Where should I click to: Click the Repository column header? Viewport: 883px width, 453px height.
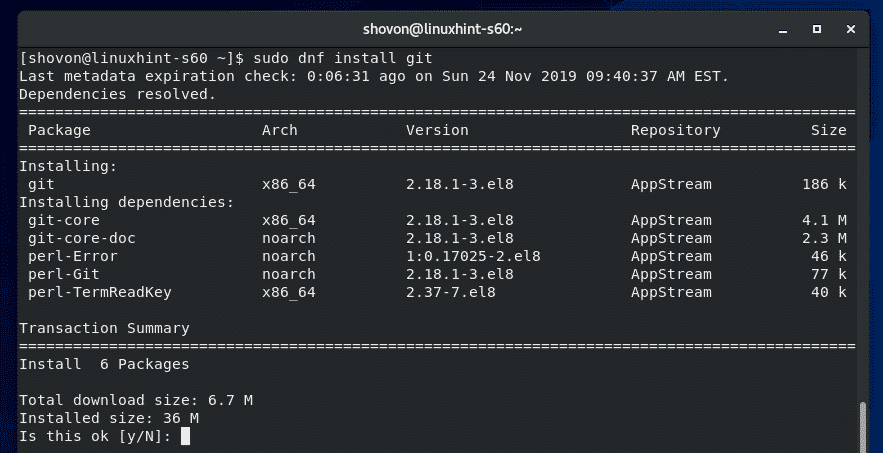[675, 130]
